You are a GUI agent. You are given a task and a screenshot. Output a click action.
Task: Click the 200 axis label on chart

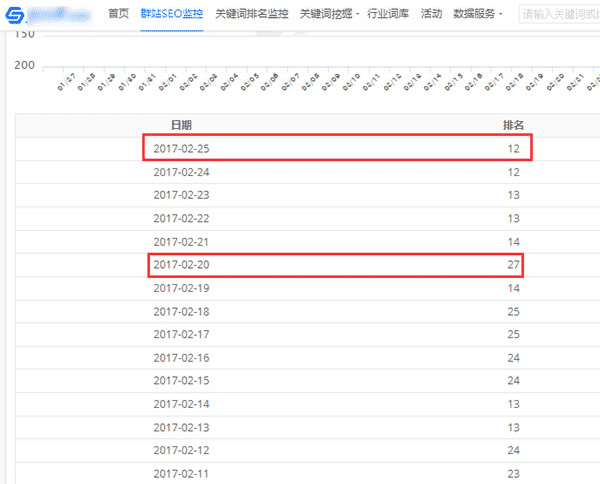(x=24, y=65)
